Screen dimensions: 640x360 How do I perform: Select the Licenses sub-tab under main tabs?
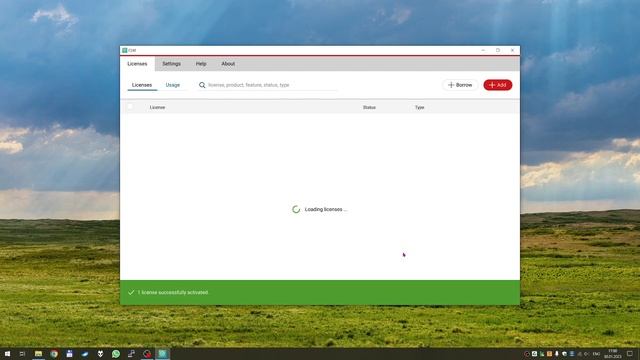pyautogui.click(x=142, y=85)
